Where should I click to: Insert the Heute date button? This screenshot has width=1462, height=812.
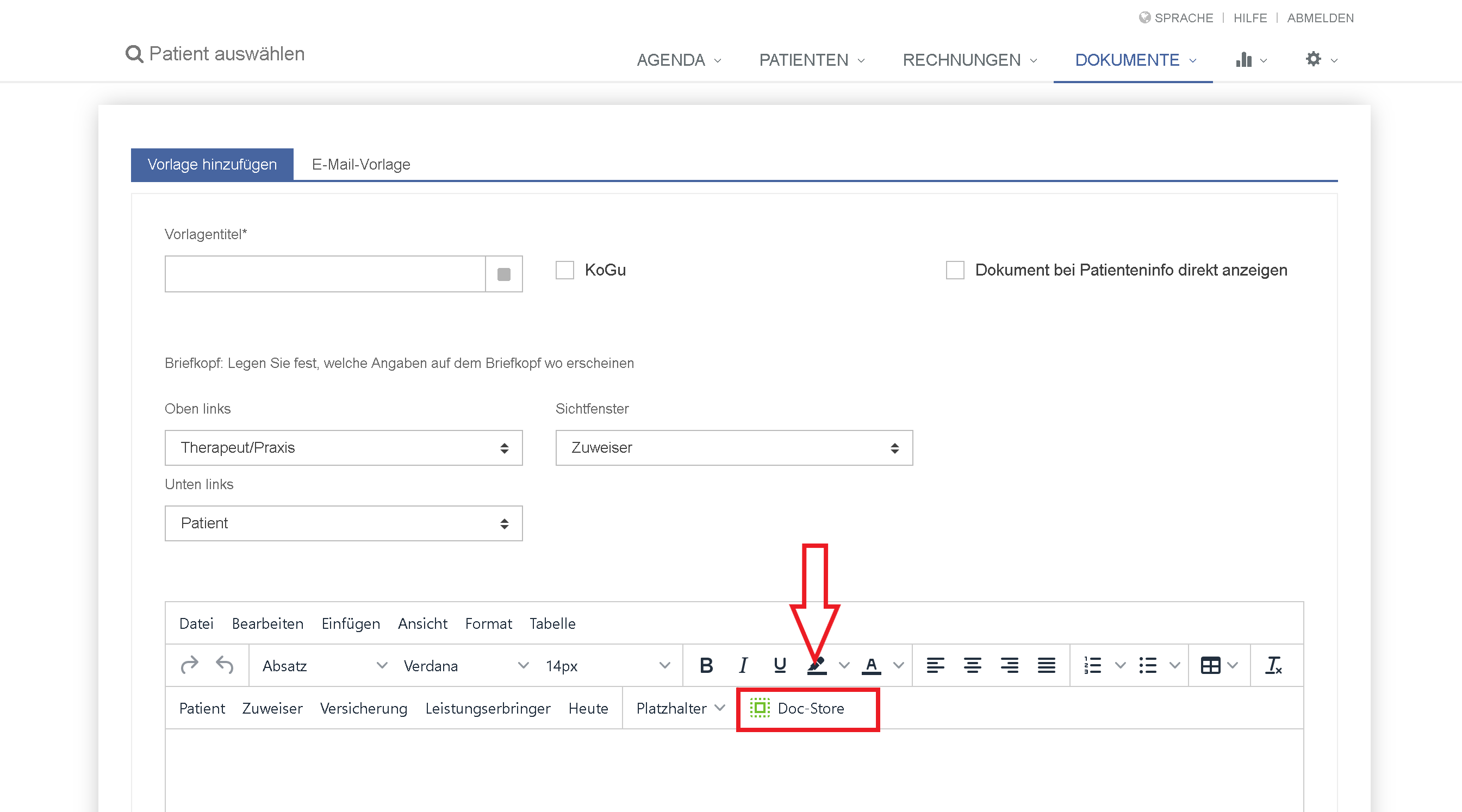(588, 708)
